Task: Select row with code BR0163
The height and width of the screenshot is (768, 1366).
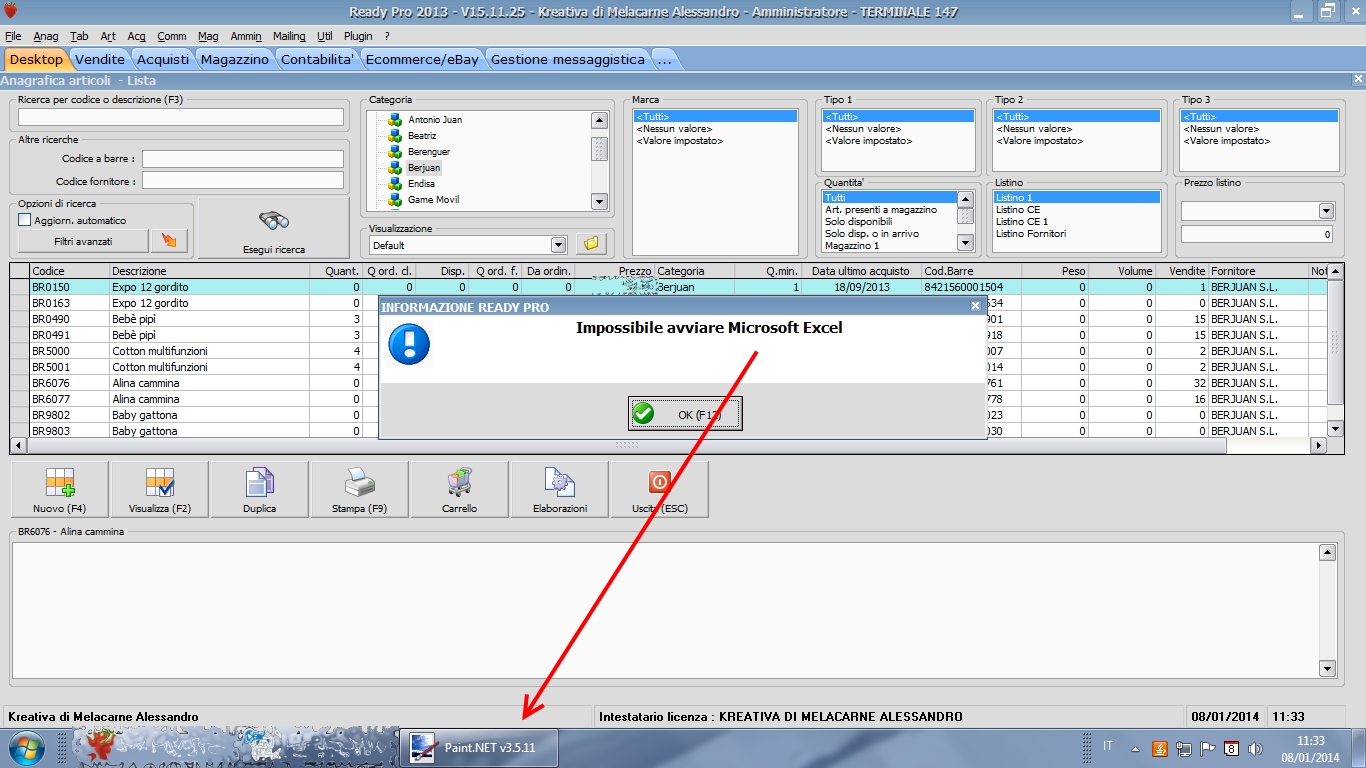Action: pyautogui.click(x=669, y=303)
